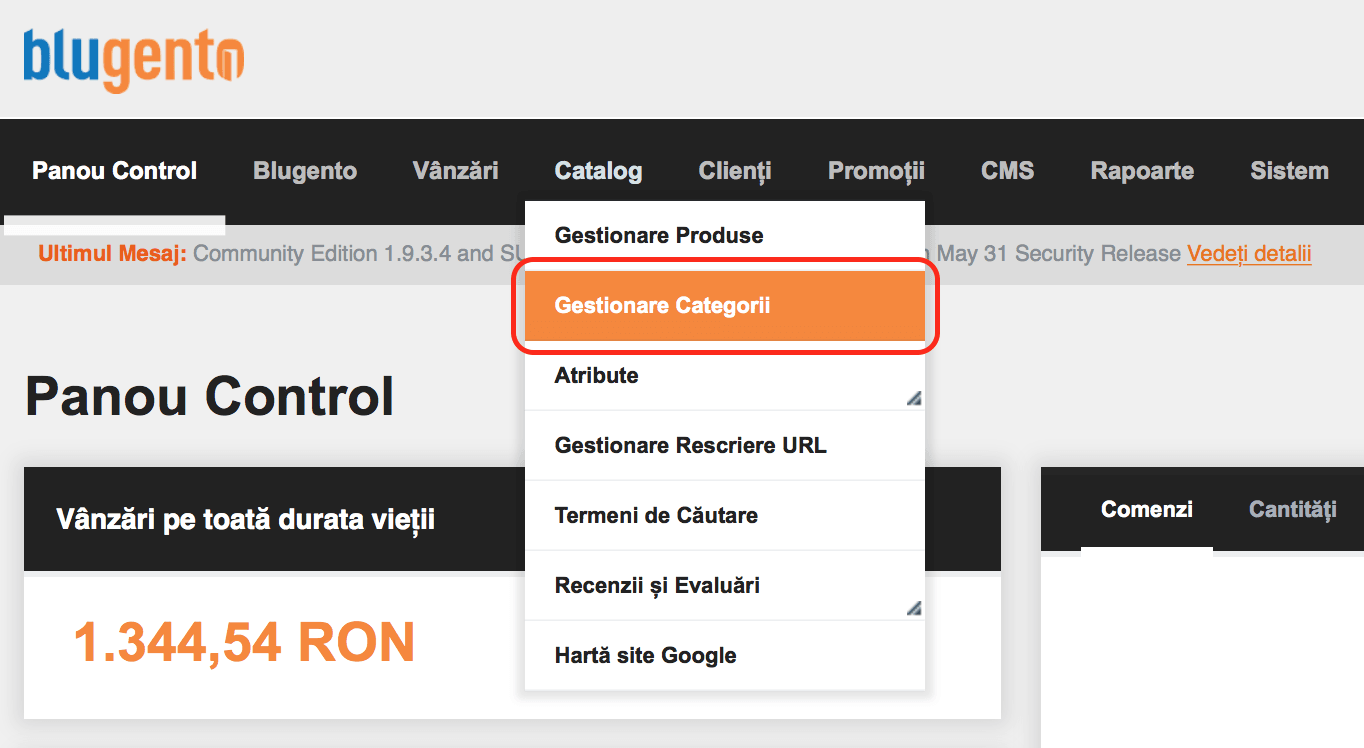Open the Catalog menu
1364x748 pixels.
[x=598, y=171]
